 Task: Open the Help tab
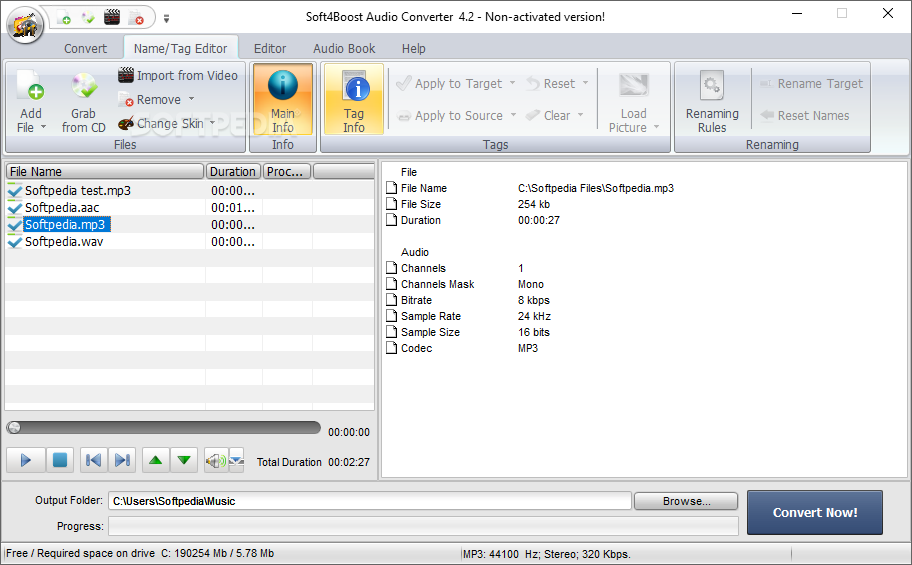tap(414, 49)
